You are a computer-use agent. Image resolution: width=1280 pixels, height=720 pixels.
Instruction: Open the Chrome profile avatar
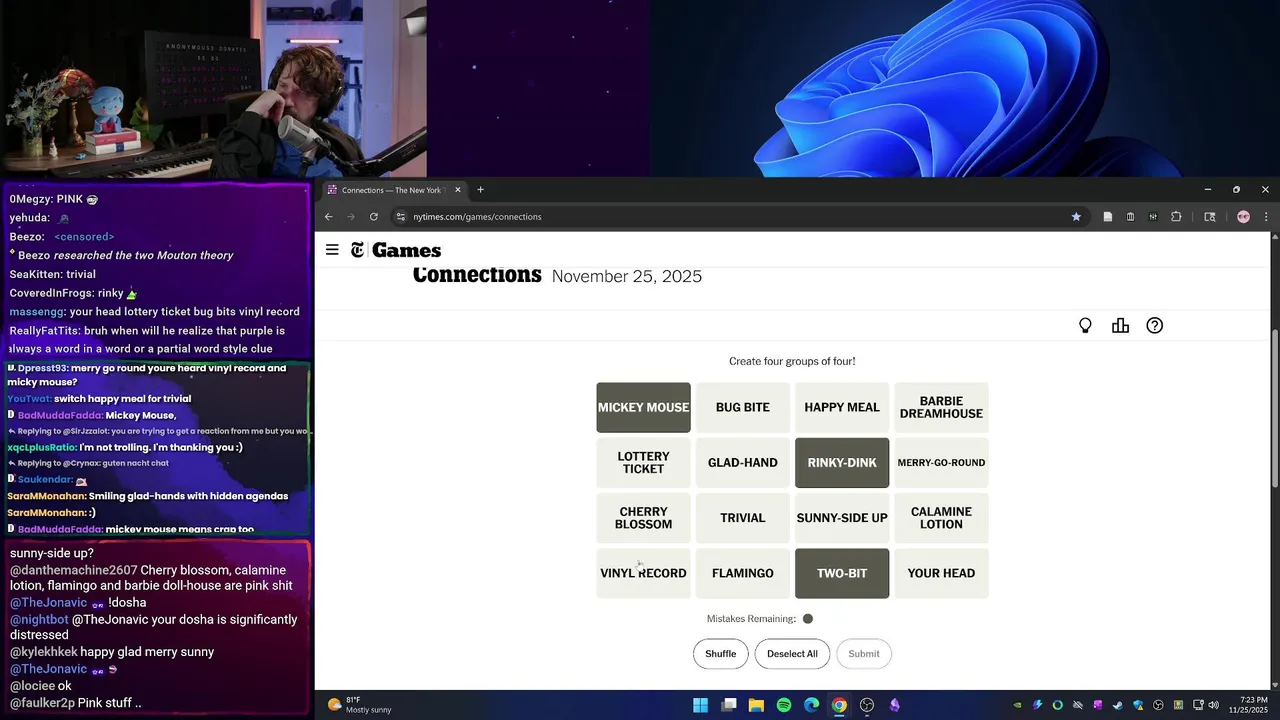[1243, 217]
